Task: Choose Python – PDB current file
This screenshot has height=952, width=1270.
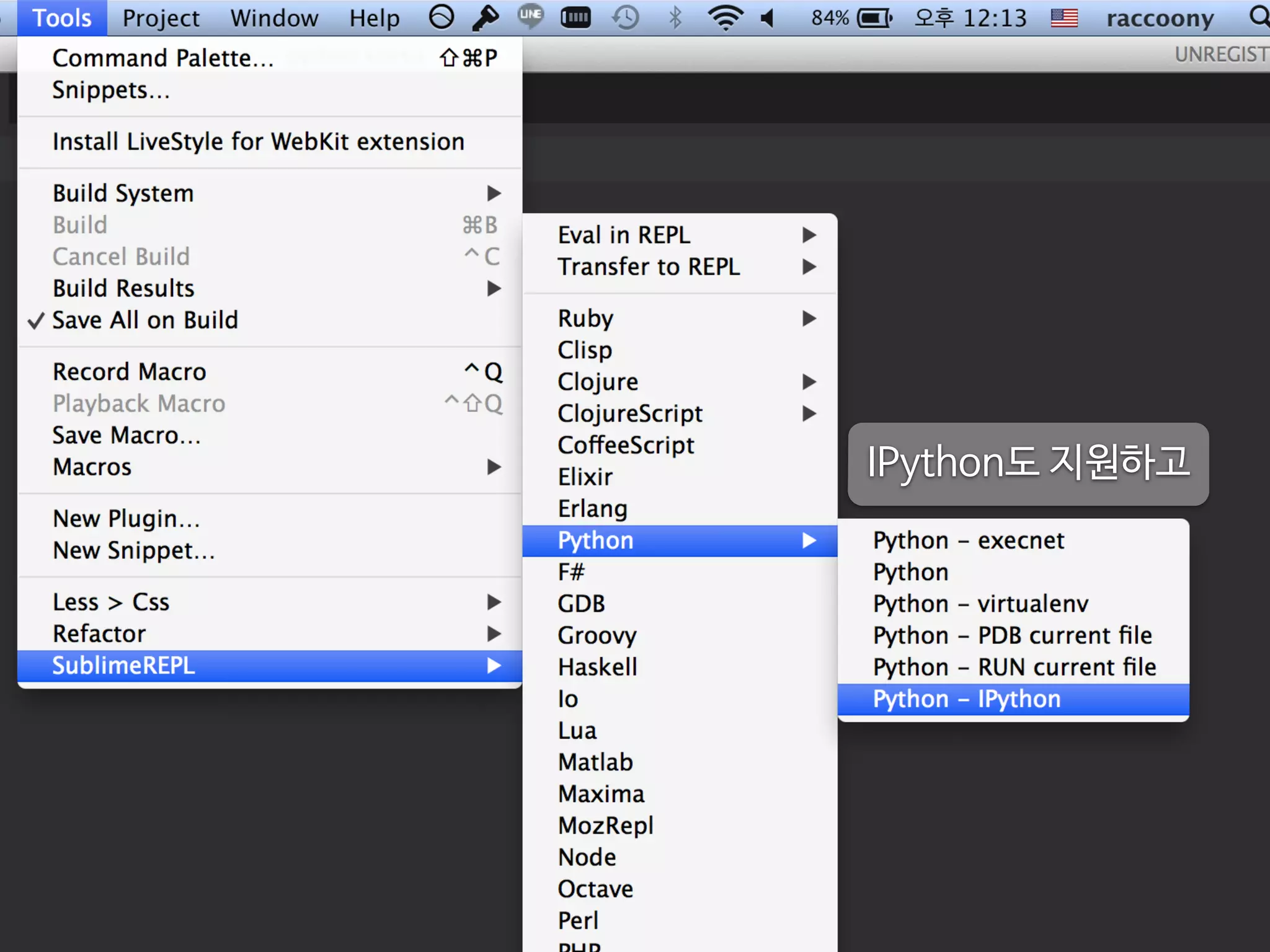Action: point(1013,635)
